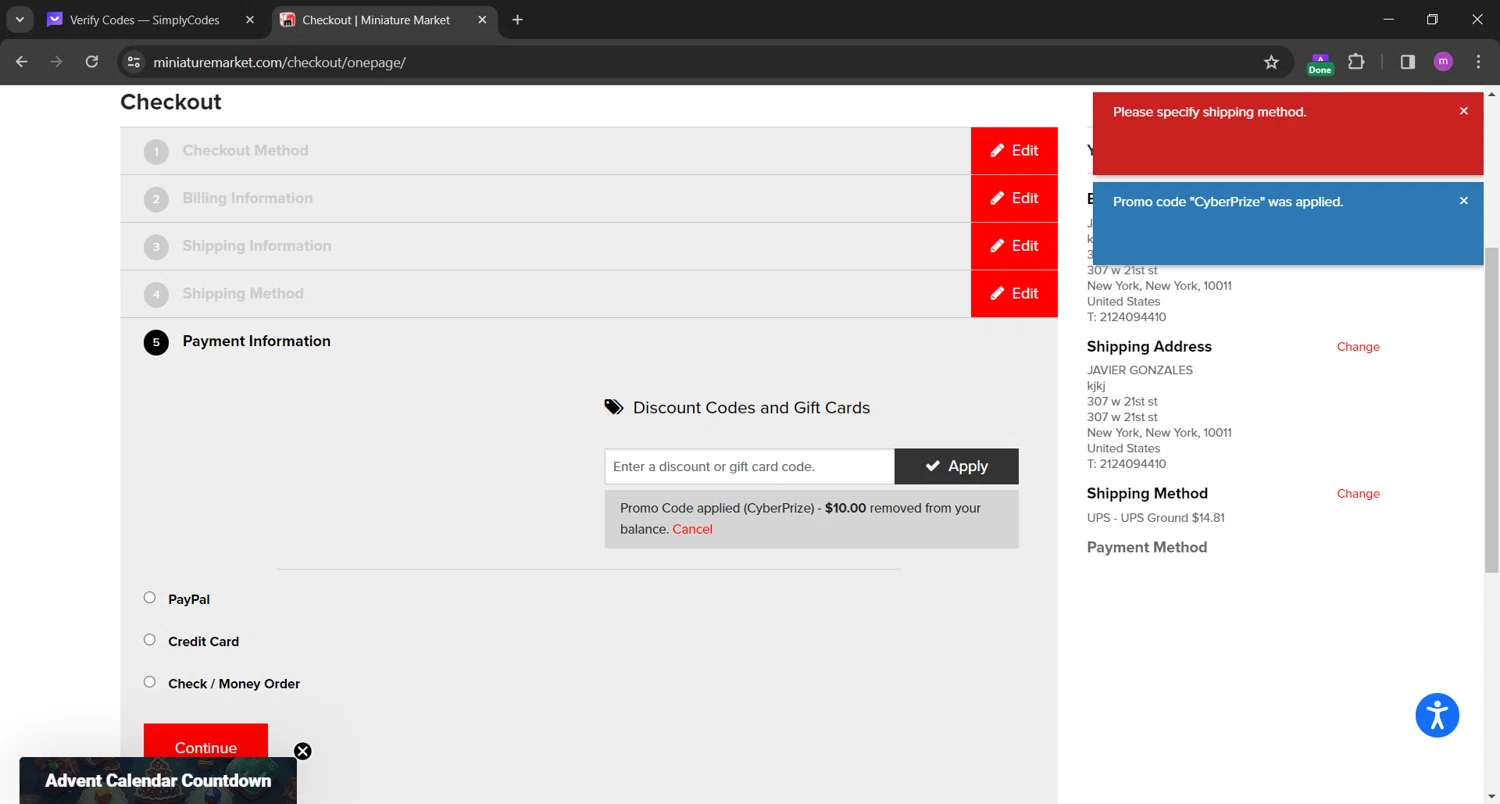Screen dimensions: 1500x804
Task: Dismiss the CyberPrize promo applied notification
Action: point(1464,201)
